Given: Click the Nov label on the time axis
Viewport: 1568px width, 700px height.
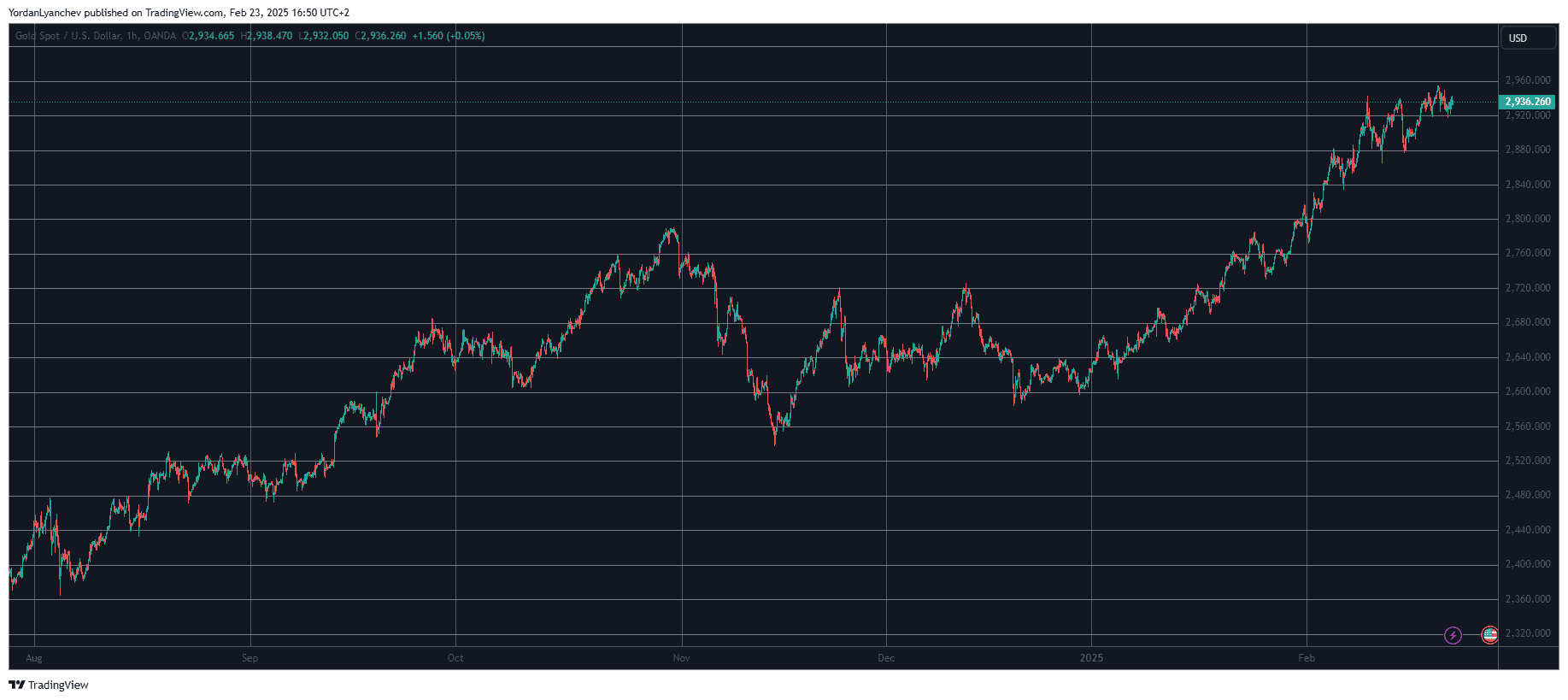Looking at the screenshot, I should pos(681,658).
